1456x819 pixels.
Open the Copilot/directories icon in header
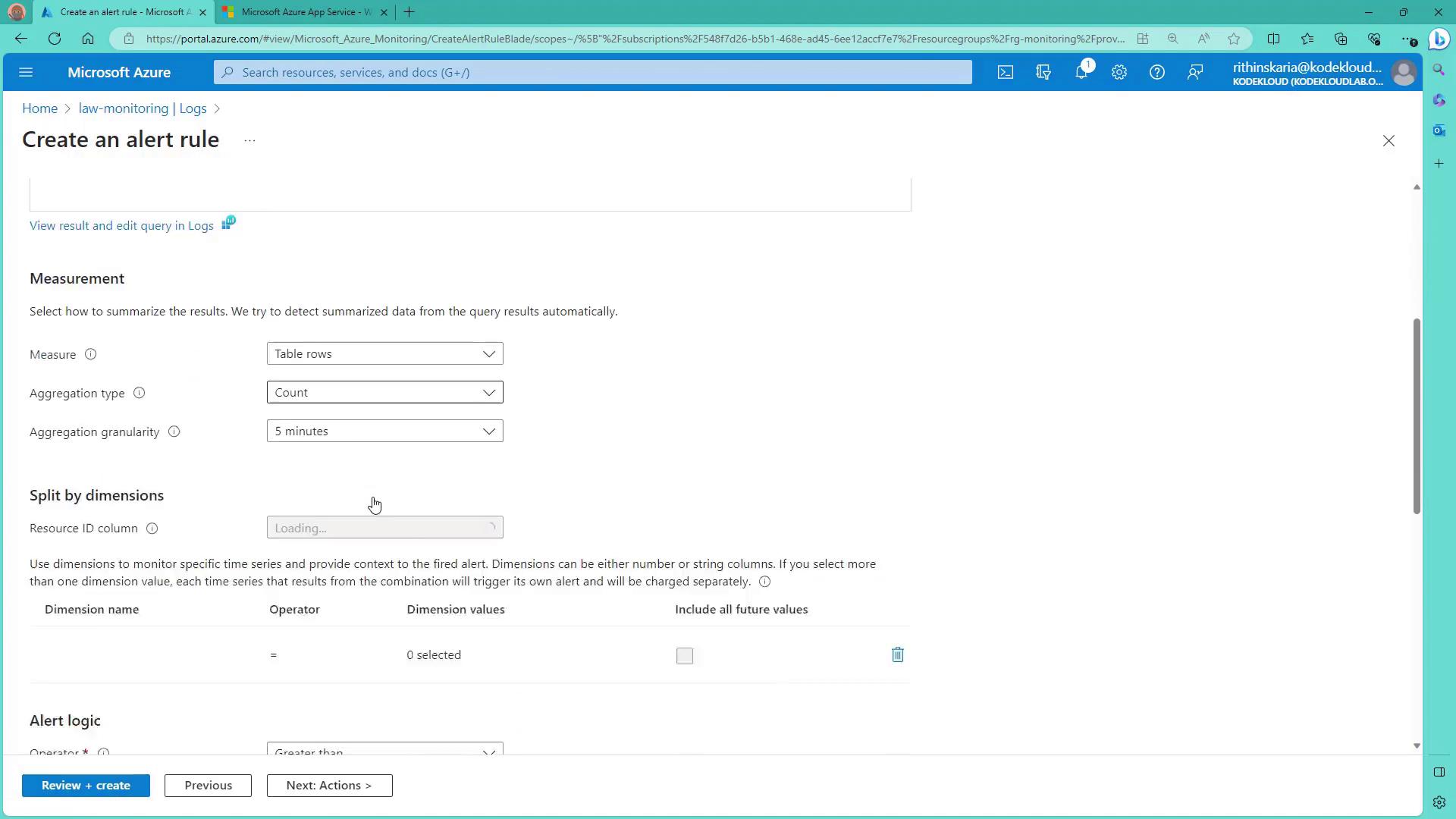(1043, 73)
